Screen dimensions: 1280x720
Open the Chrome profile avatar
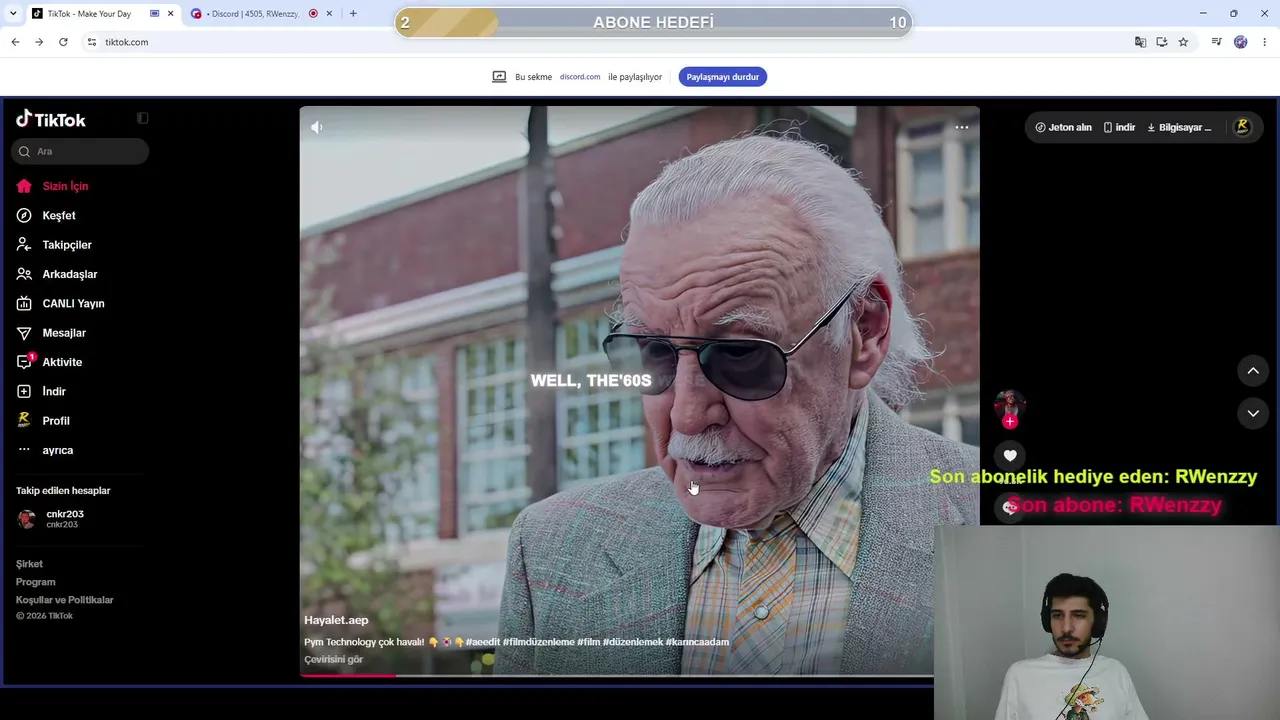coord(1241,42)
